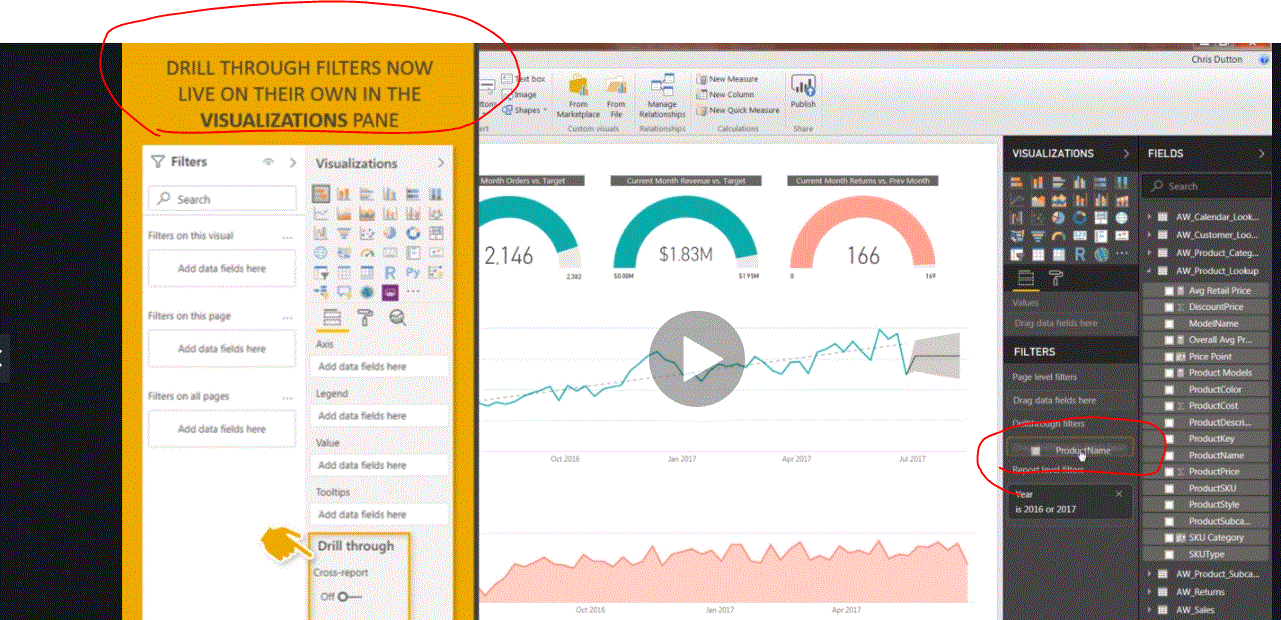This screenshot has height=620, width=1281.
Task: Click the Tooltips Add data fields well
Action: [x=378, y=514]
